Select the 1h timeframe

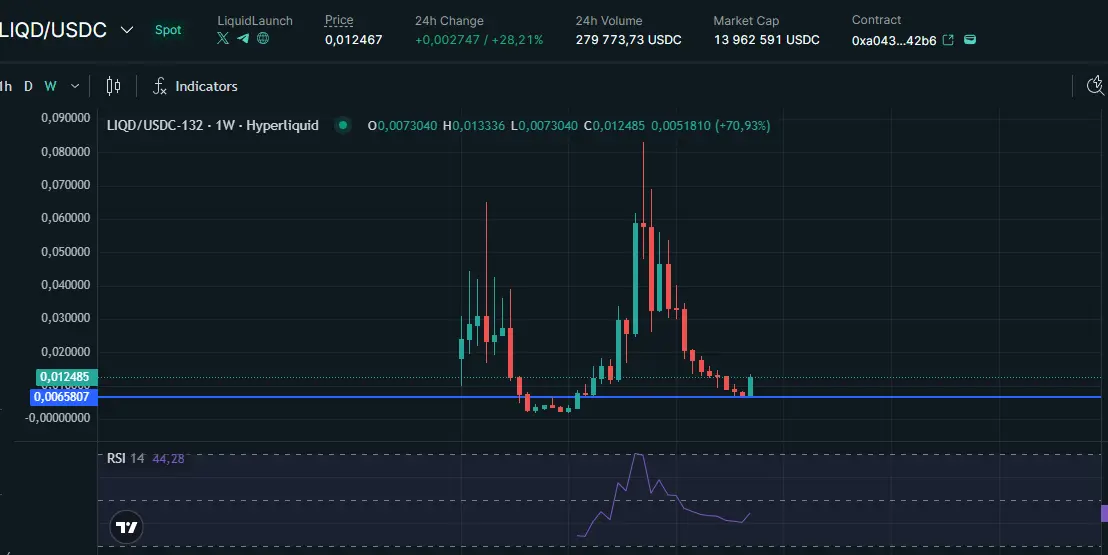click(x=6, y=86)
